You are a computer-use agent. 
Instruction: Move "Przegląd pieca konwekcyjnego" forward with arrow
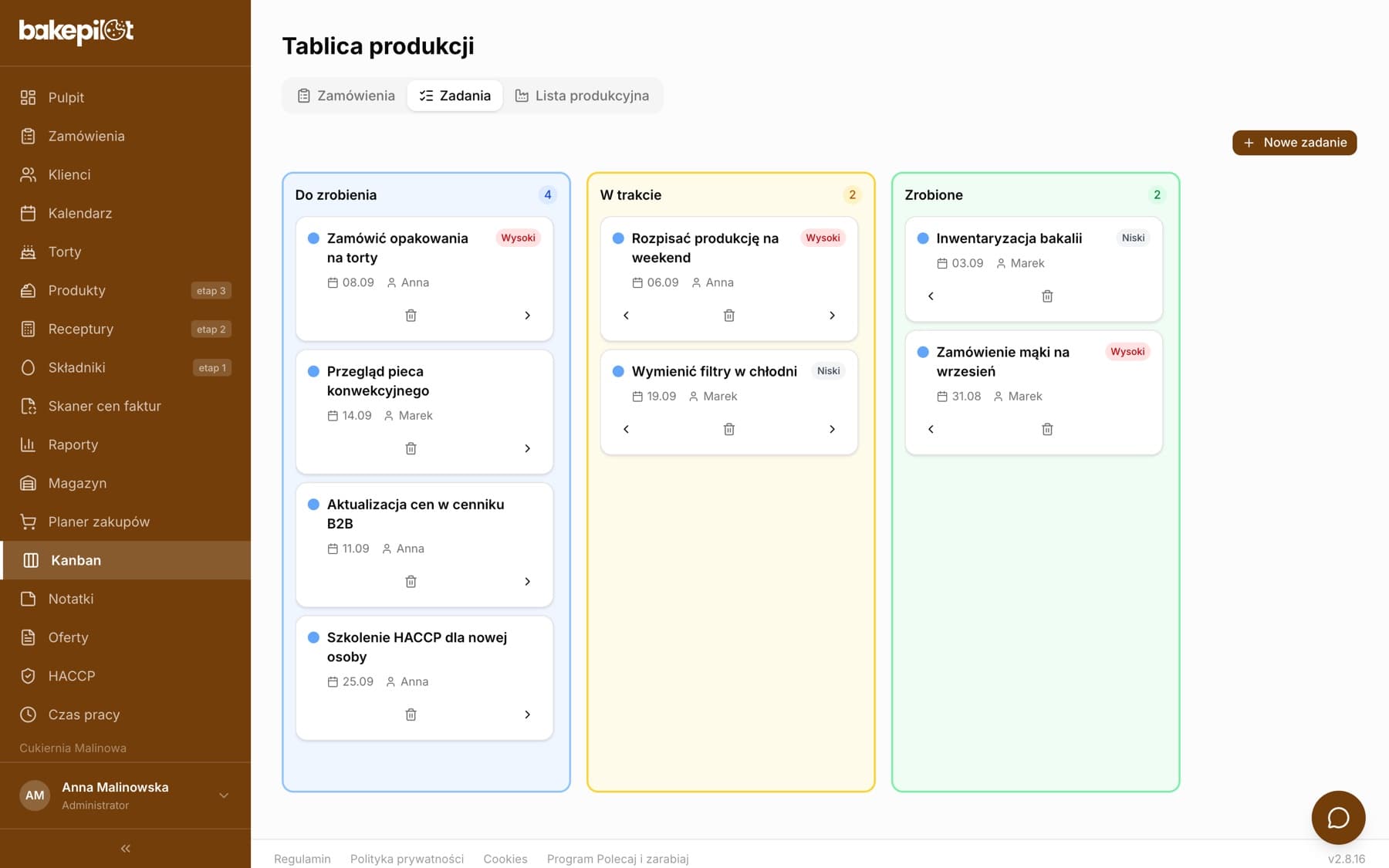(x=527, y=448)
